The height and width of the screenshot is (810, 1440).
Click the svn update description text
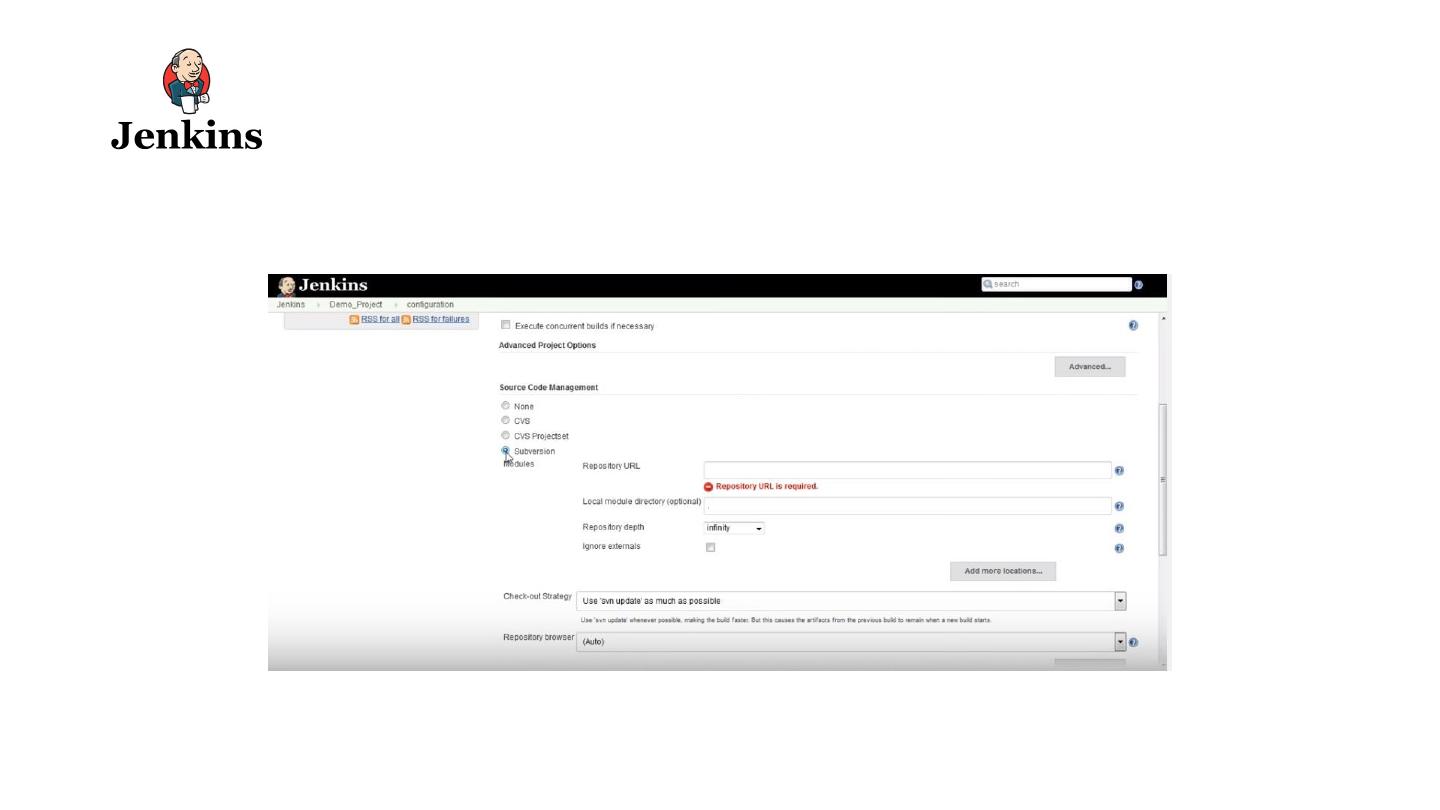click(786, 620)
